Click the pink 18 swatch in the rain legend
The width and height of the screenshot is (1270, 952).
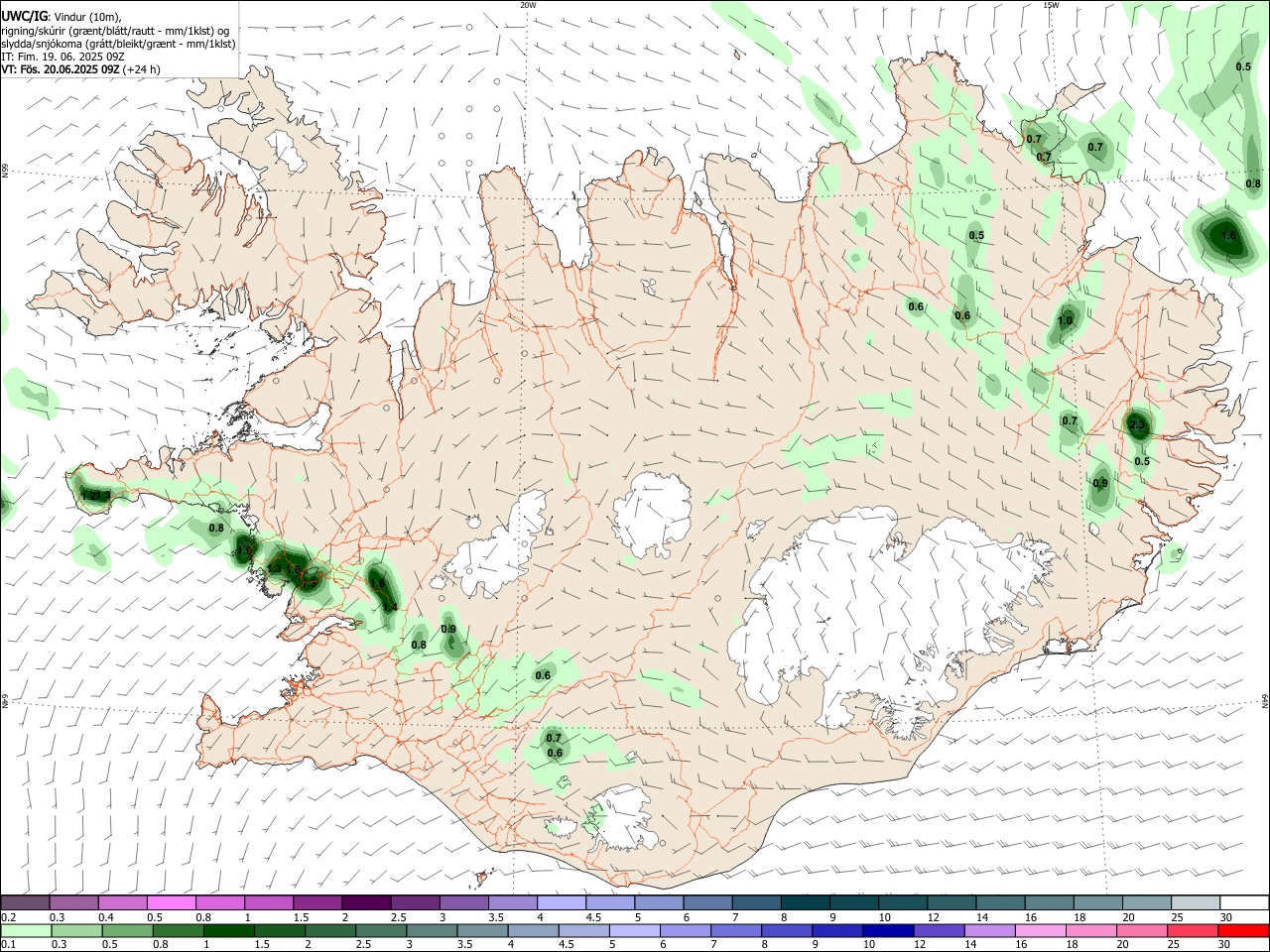point(1090,930)
